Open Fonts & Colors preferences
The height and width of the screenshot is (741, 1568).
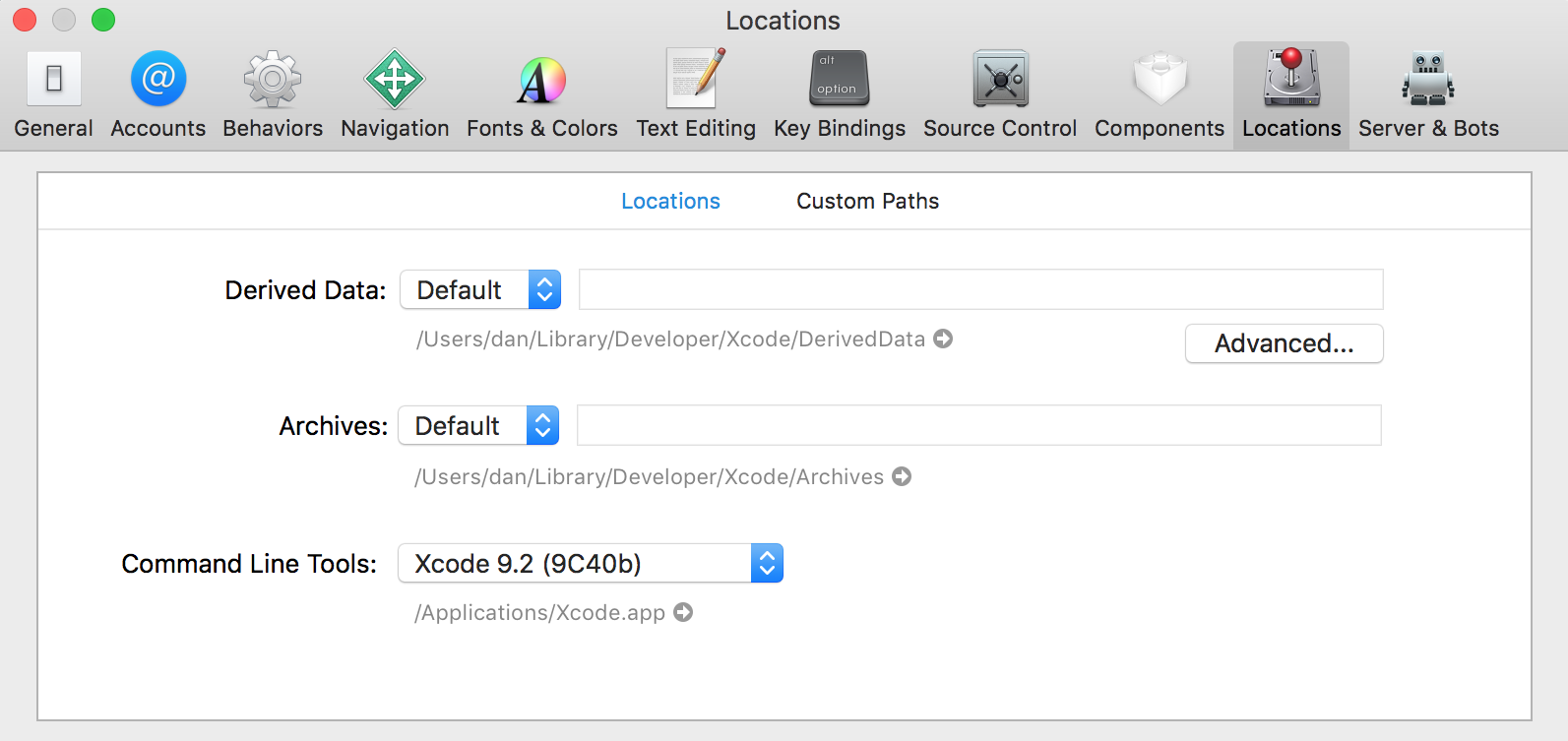click(x=541, y=95)
